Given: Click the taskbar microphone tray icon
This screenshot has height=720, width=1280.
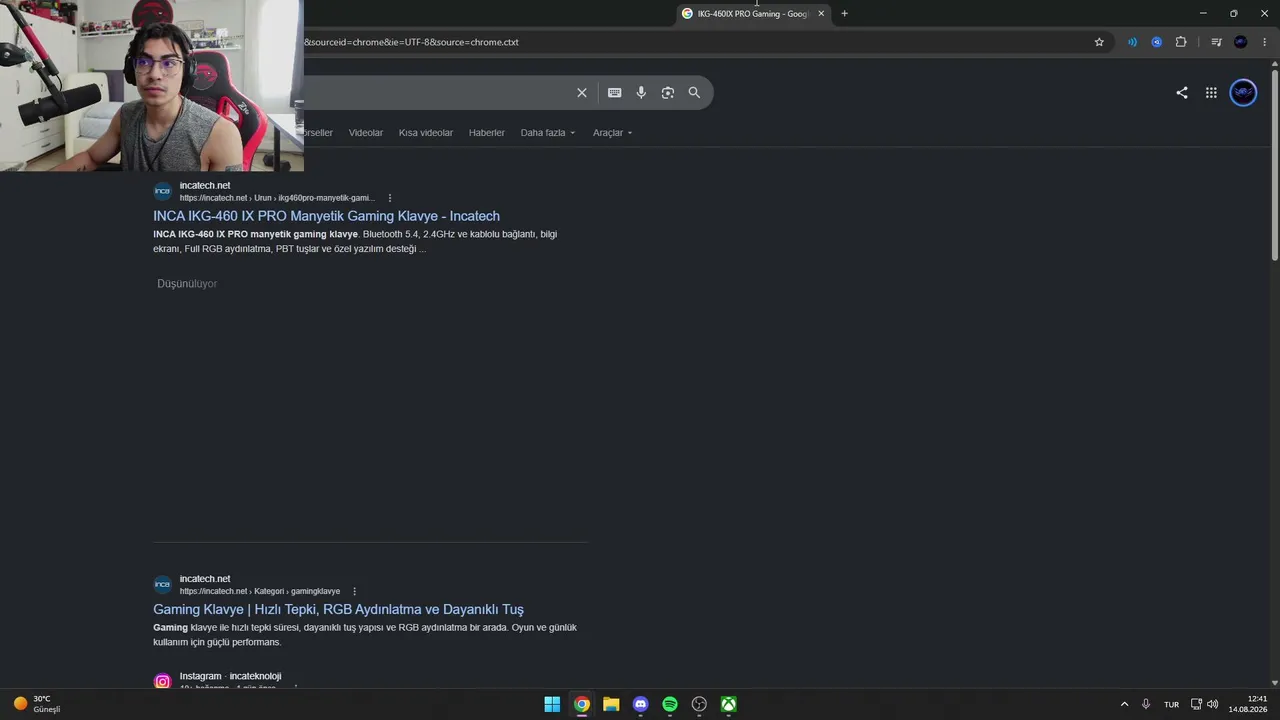Looking at the screenshot, I should 1146,704.
